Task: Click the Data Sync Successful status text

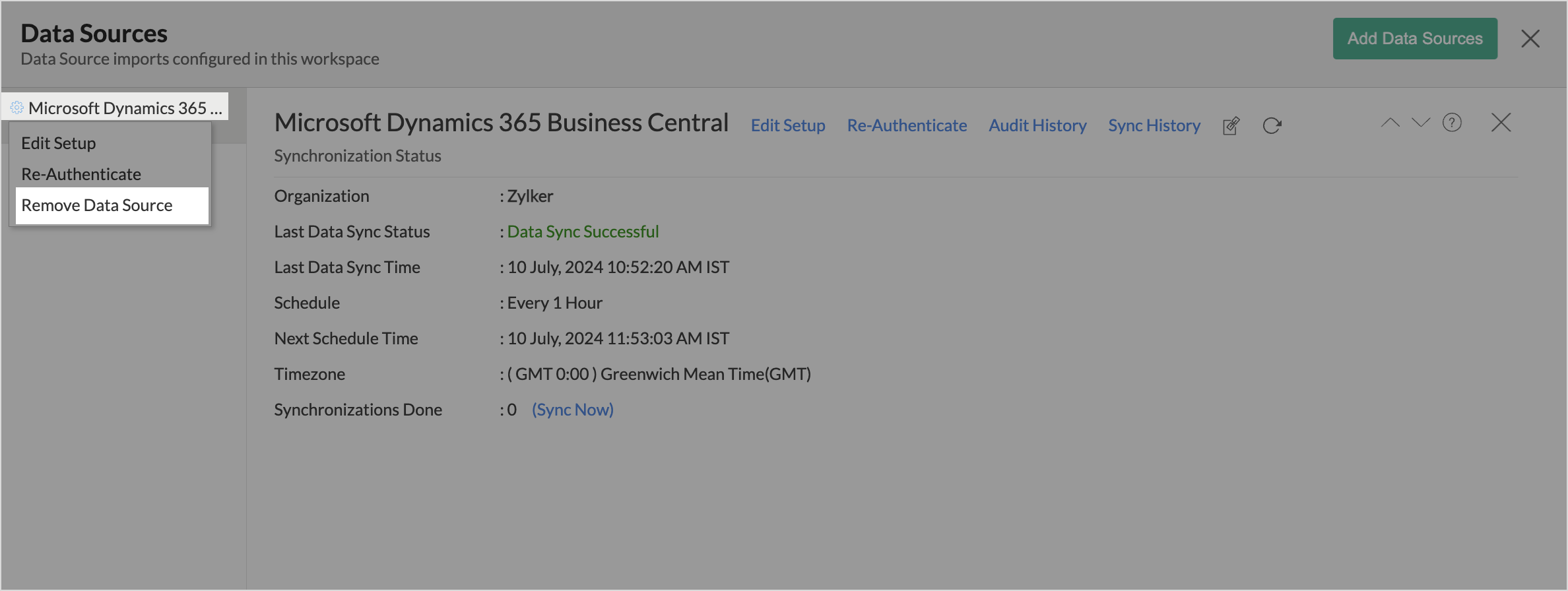Action: coord(583,232)
